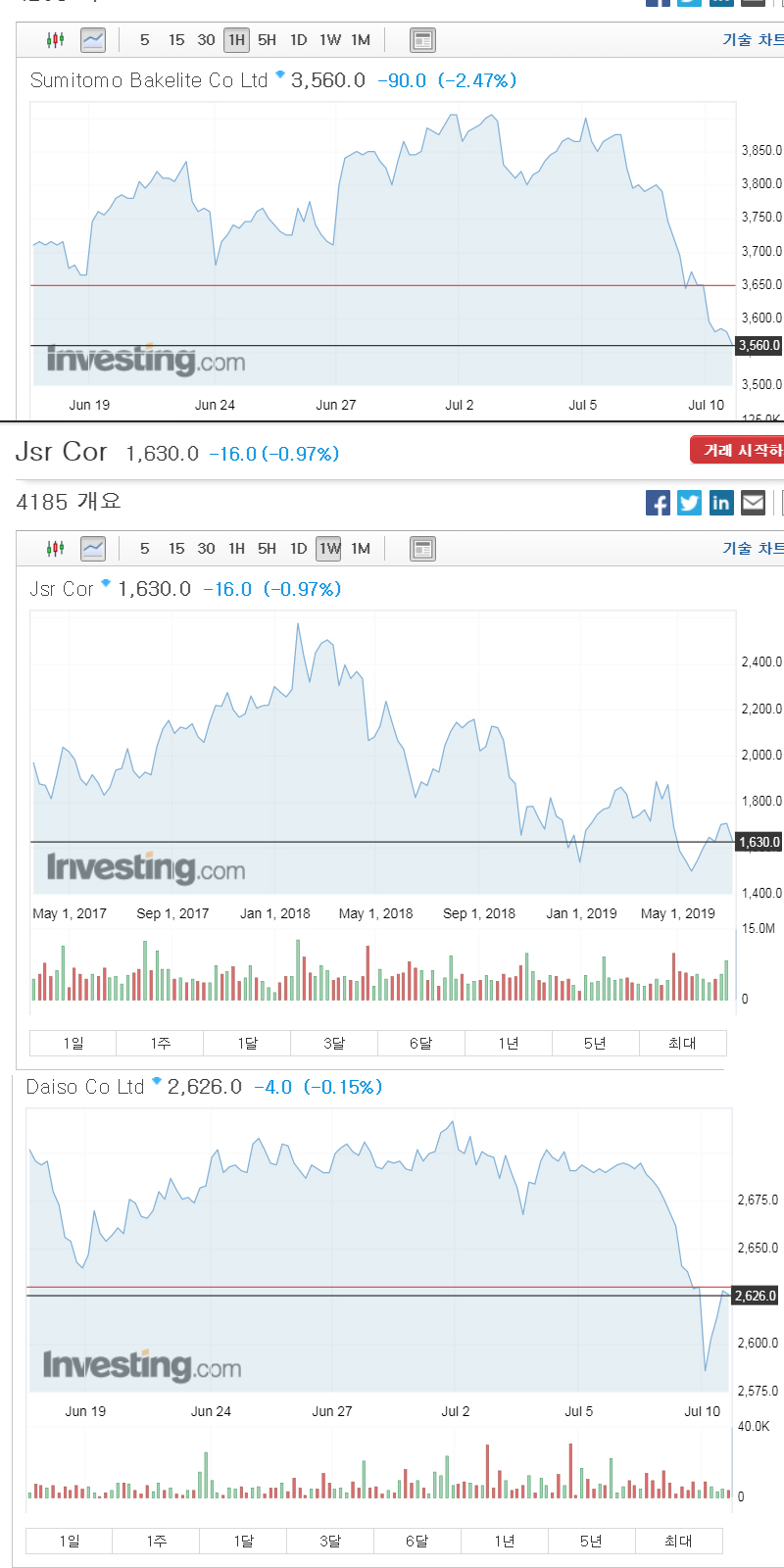Click candlestick icon in Jsr Cor toolbar
The width and height of the screenshot is (784, 1568).
tap(56, 549)
